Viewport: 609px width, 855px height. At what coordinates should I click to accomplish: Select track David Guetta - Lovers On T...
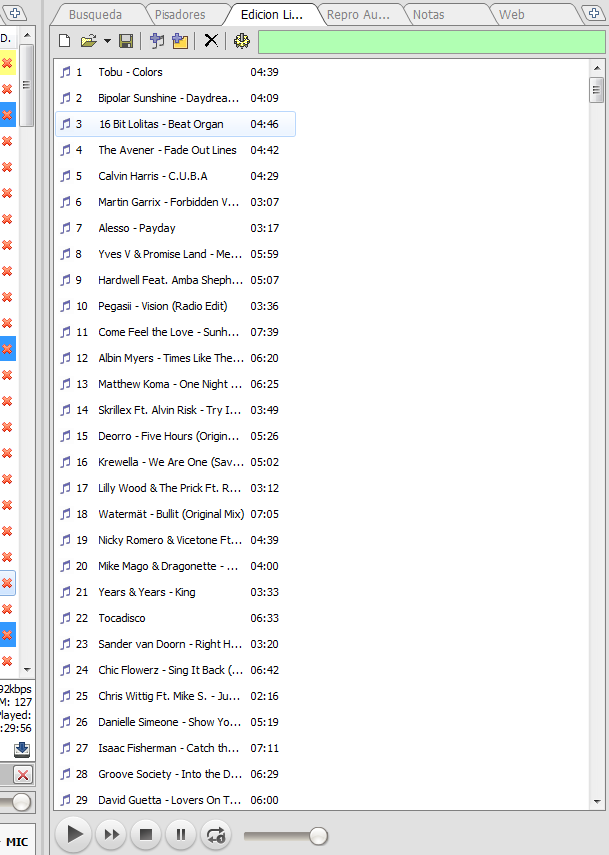(x=176, y=800)
